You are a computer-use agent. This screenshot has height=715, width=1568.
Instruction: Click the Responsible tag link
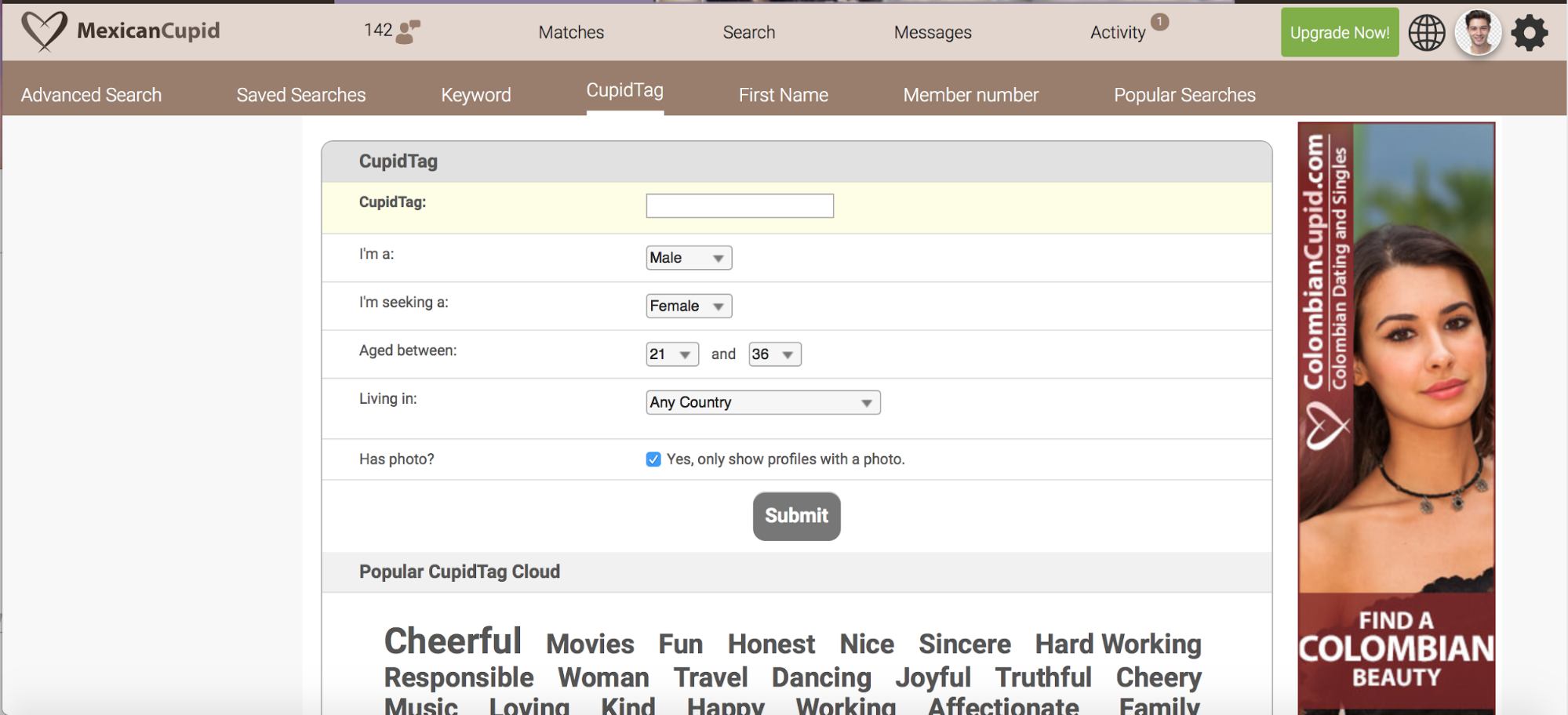(459, 678)
